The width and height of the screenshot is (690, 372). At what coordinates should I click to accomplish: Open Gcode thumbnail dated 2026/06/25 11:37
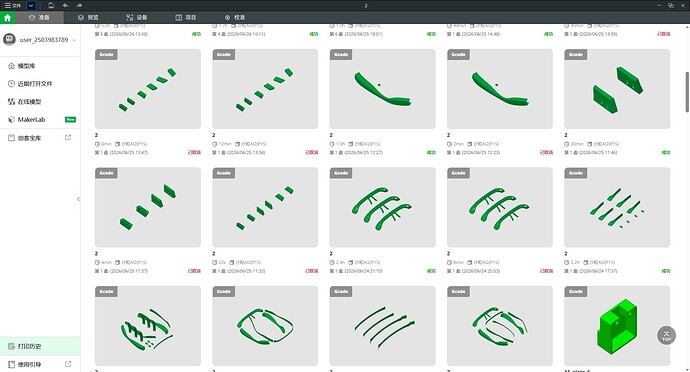coord(148,207)
